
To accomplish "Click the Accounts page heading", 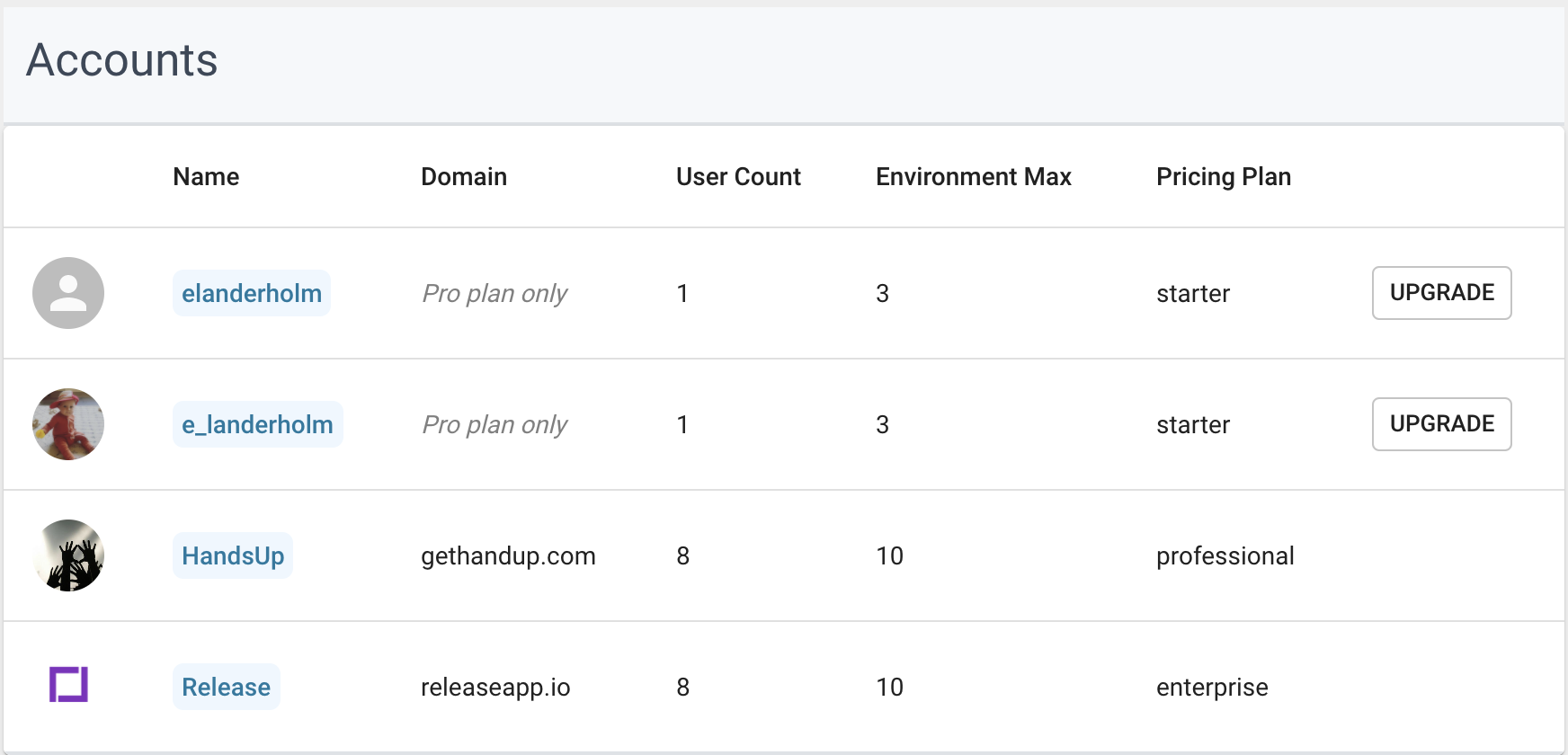I will pos(122,61).
